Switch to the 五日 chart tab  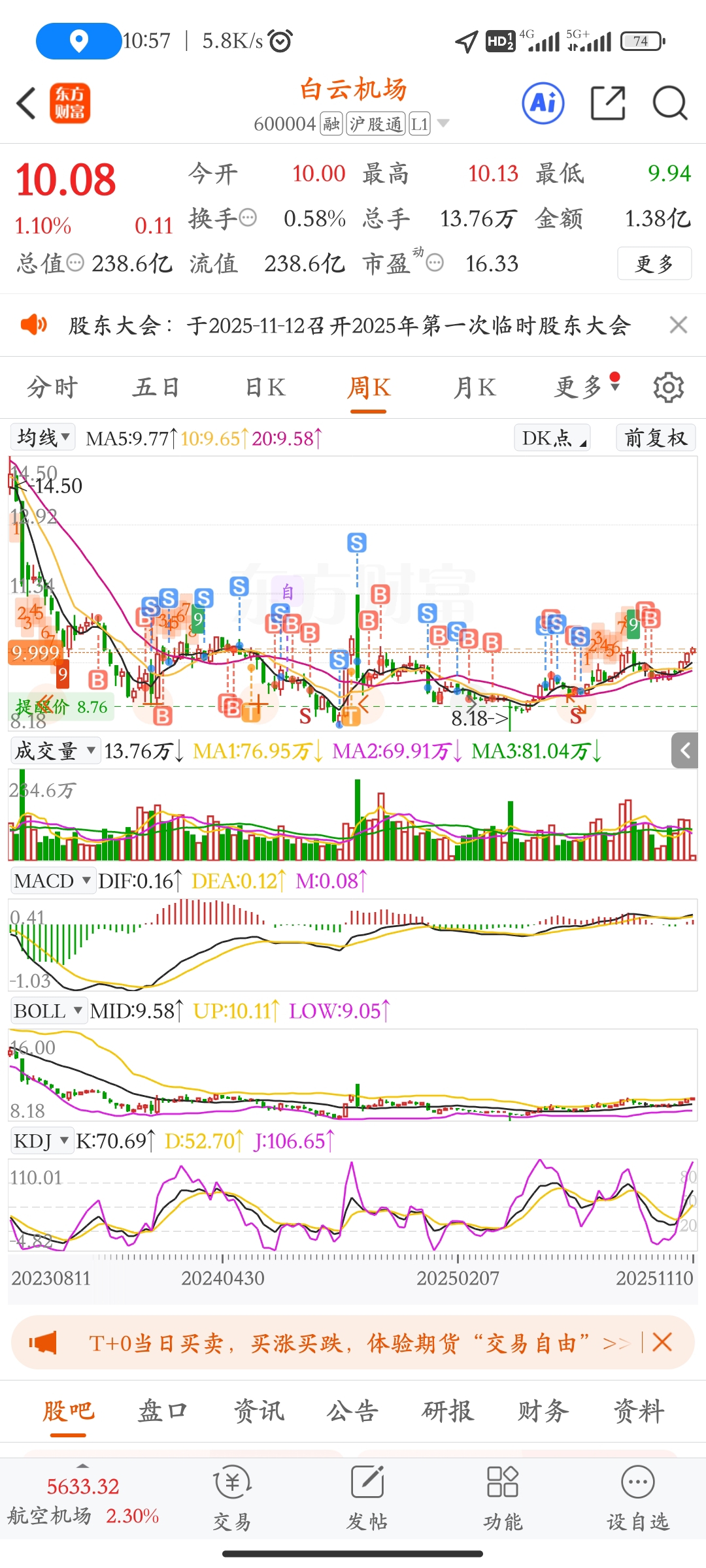156,387
